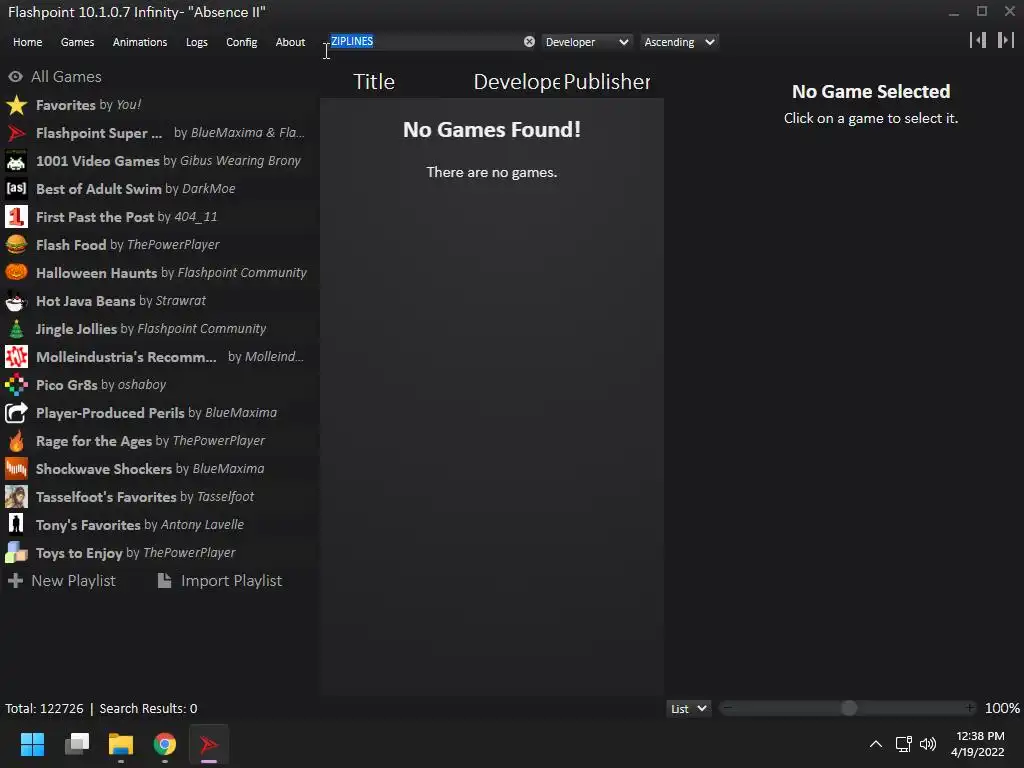Sort by the Developer column header
This screenshot has width=1024, height=768.
pos(517,82)
